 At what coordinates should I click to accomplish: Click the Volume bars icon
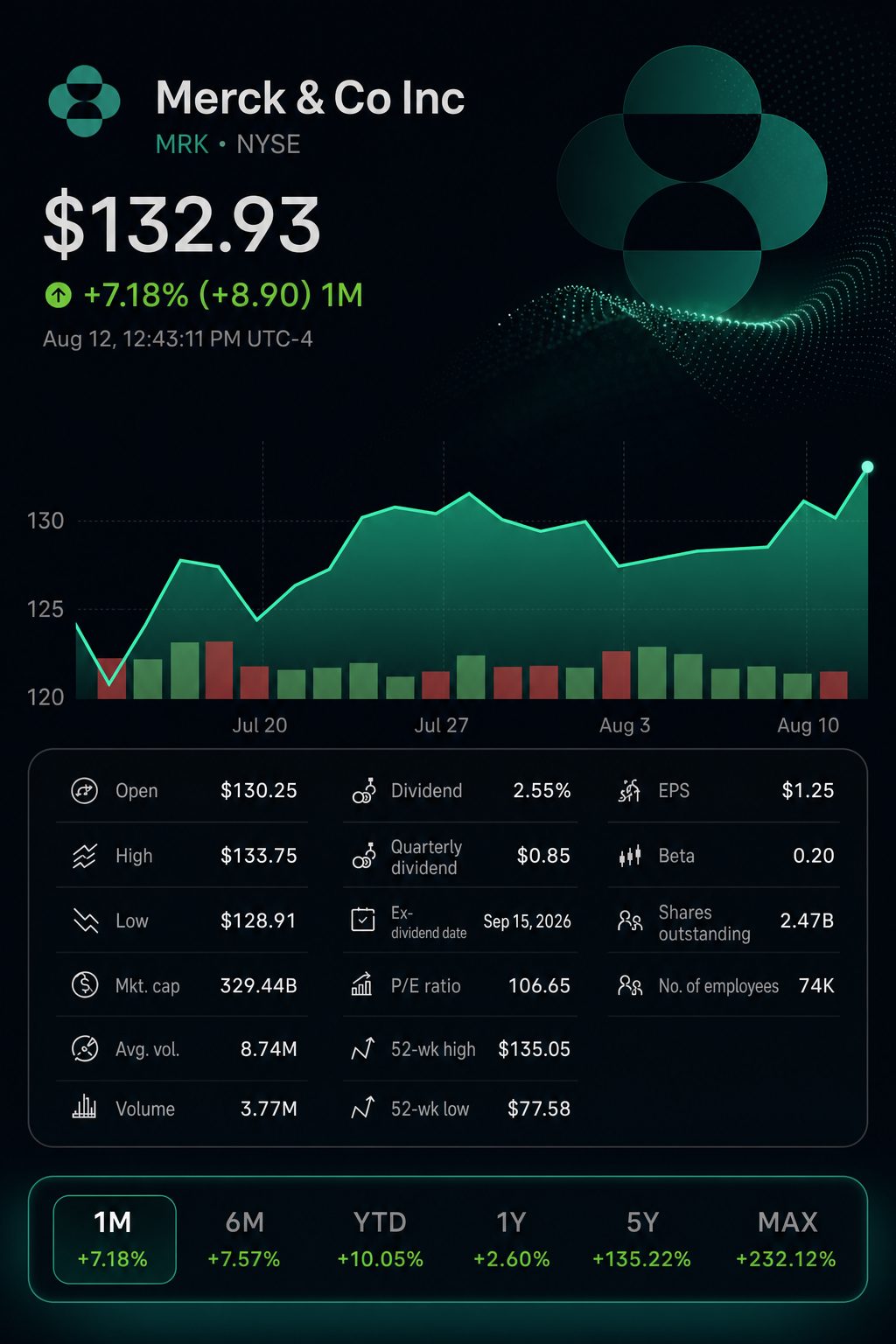(x=84, y=1108)
